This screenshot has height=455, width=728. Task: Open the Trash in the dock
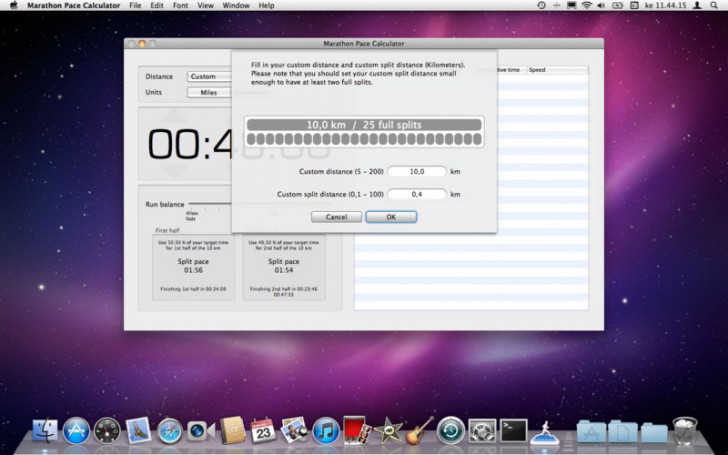click(x=685, y=431)
